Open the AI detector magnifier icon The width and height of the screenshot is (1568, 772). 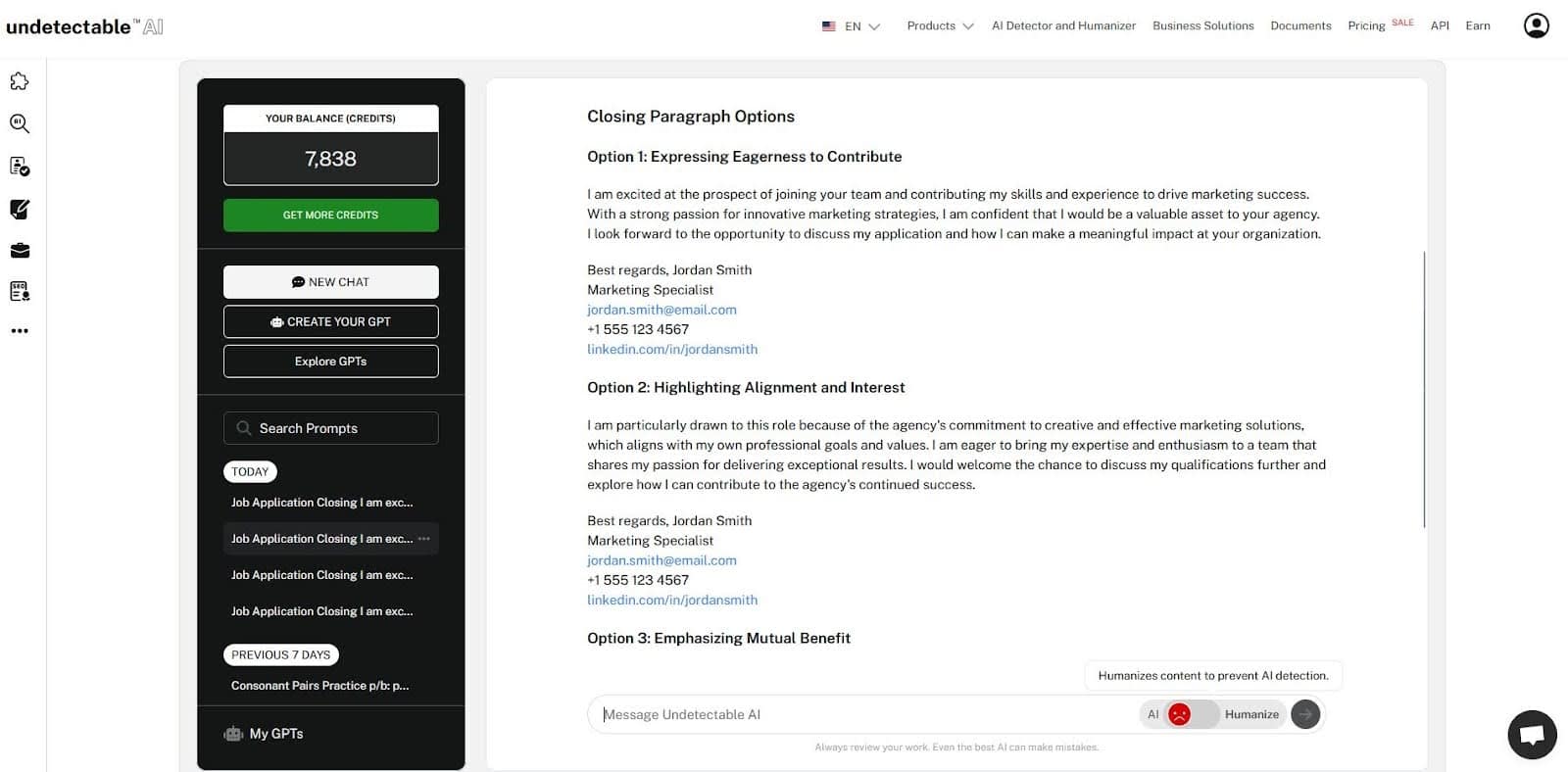point(20,123)
